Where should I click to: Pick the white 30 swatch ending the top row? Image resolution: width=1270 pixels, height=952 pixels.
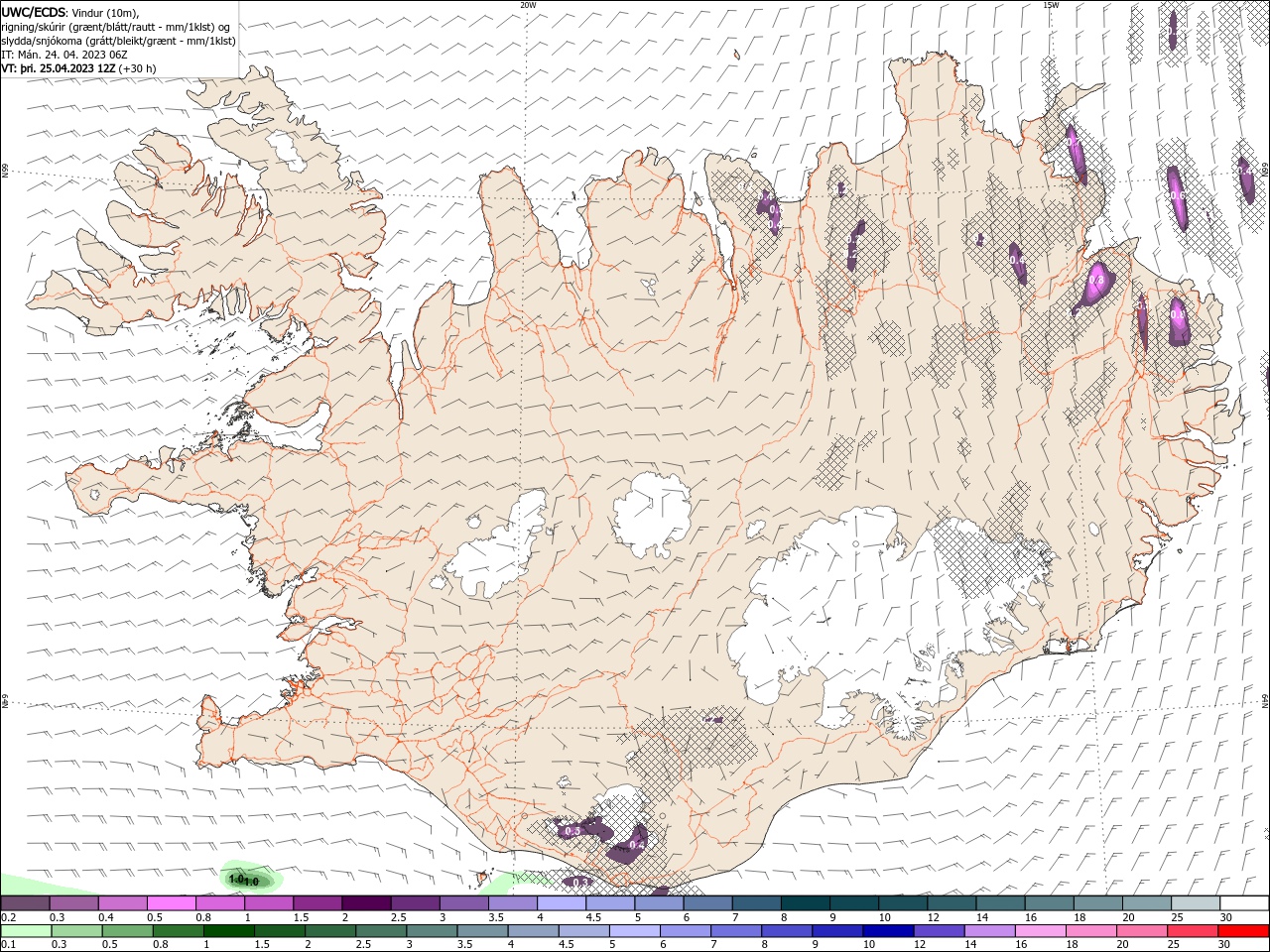[x=1244, y=903]
